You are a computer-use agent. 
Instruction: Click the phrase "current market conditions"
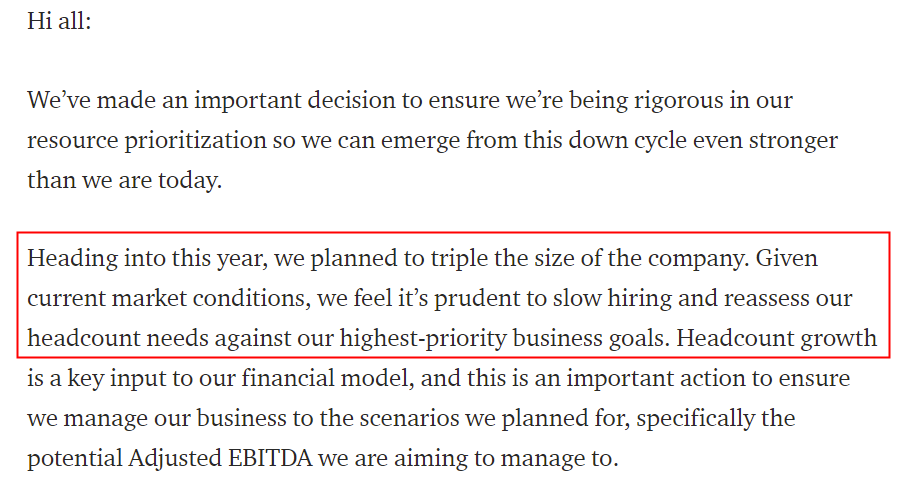click(171, 299)
